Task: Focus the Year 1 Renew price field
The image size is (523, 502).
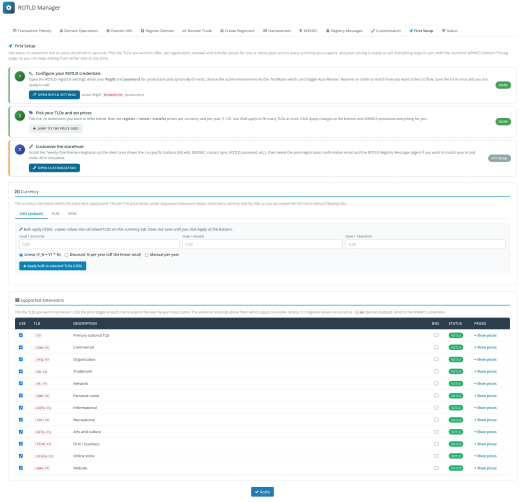Action: pos(262,244)
